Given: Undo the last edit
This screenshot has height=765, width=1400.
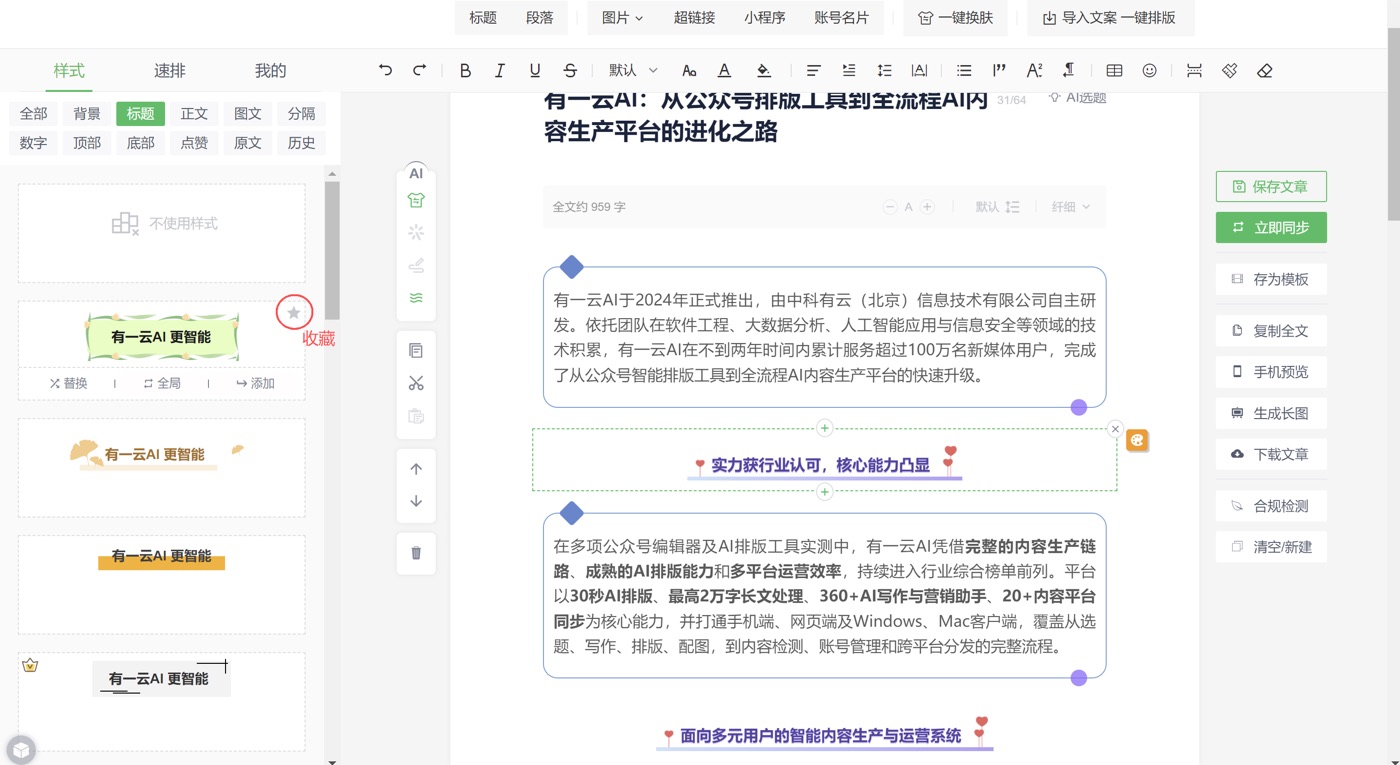Looking at the screenshot, I should click(x=385, y=70).
